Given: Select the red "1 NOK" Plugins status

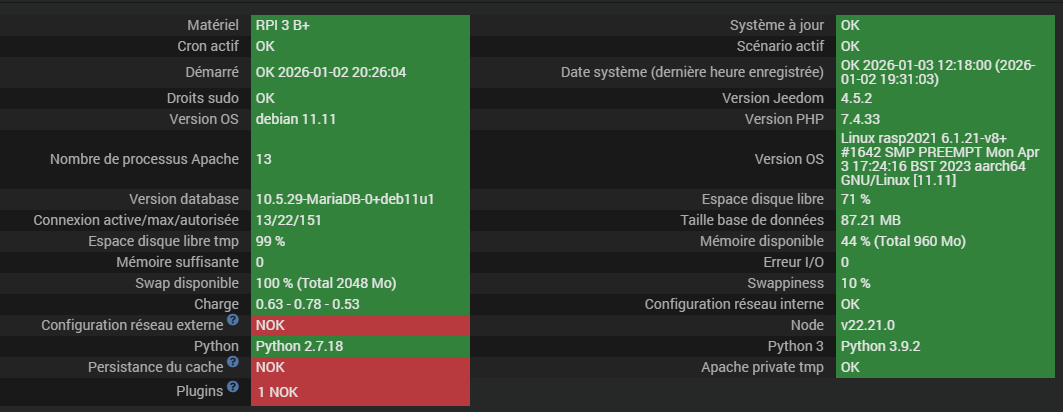Looking at the screenshot, I should (276, 392).
